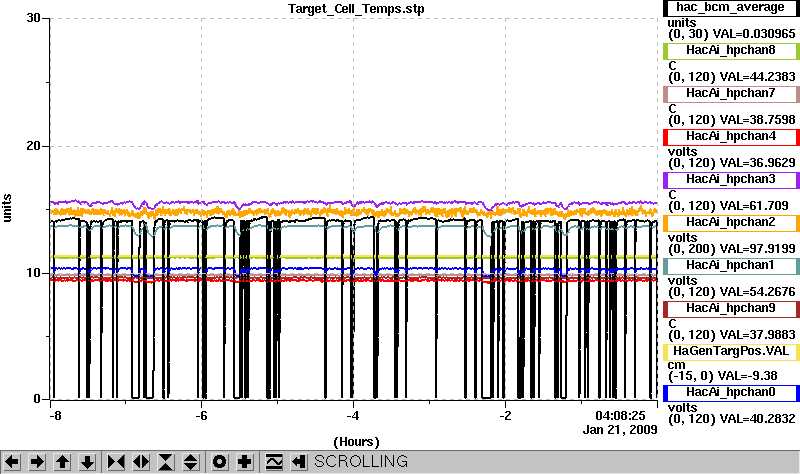
Task: Click the VAL=97.9199 readout
Action: [x=757, y=248]
